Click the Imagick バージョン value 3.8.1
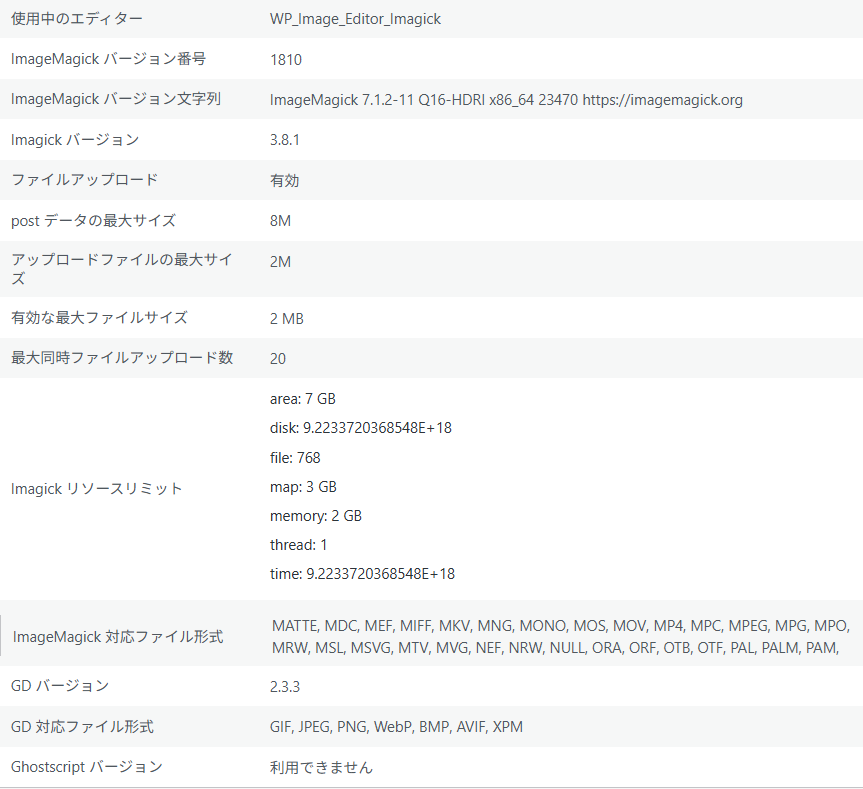The image size is (863, 789). pos(285,140)
